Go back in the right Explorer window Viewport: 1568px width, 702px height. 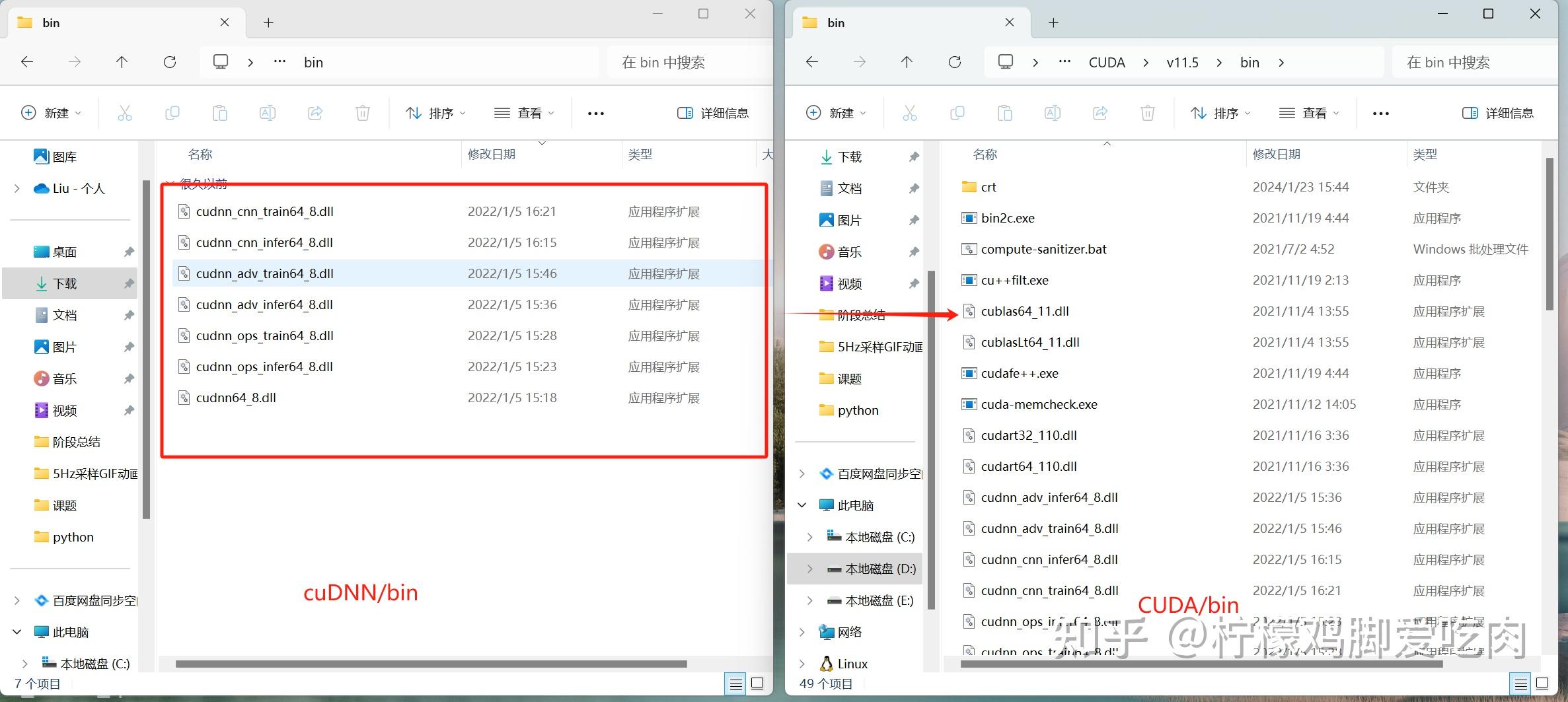pos(811,61)
